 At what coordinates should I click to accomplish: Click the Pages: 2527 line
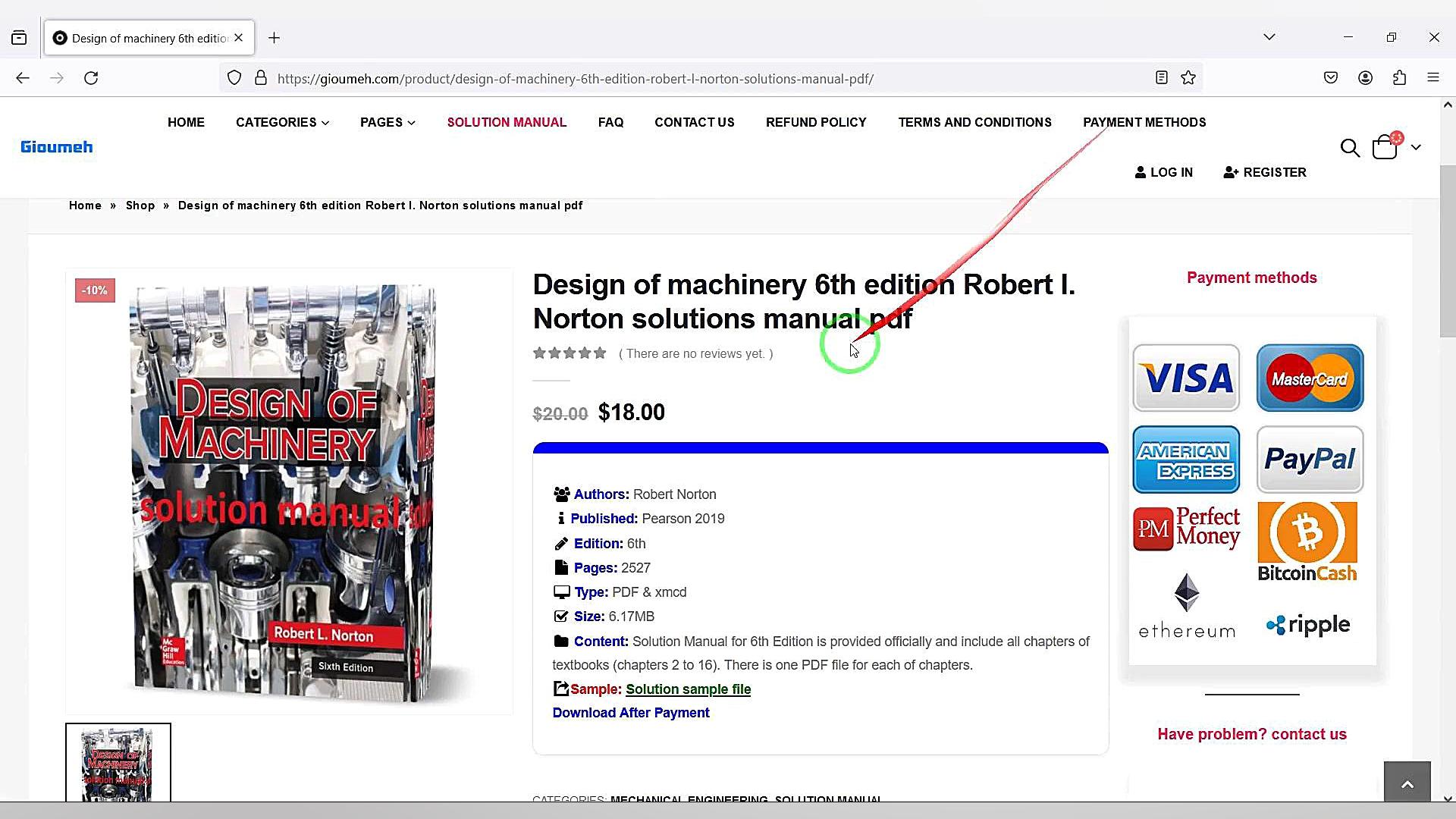(x=602, y=568)
